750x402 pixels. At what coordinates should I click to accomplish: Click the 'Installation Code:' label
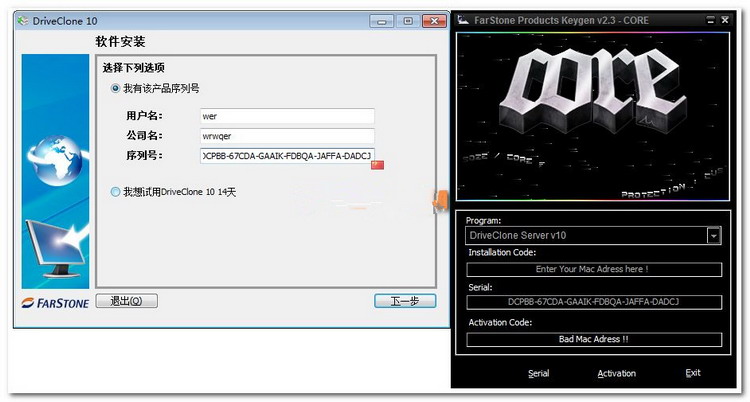pos(502,252)
